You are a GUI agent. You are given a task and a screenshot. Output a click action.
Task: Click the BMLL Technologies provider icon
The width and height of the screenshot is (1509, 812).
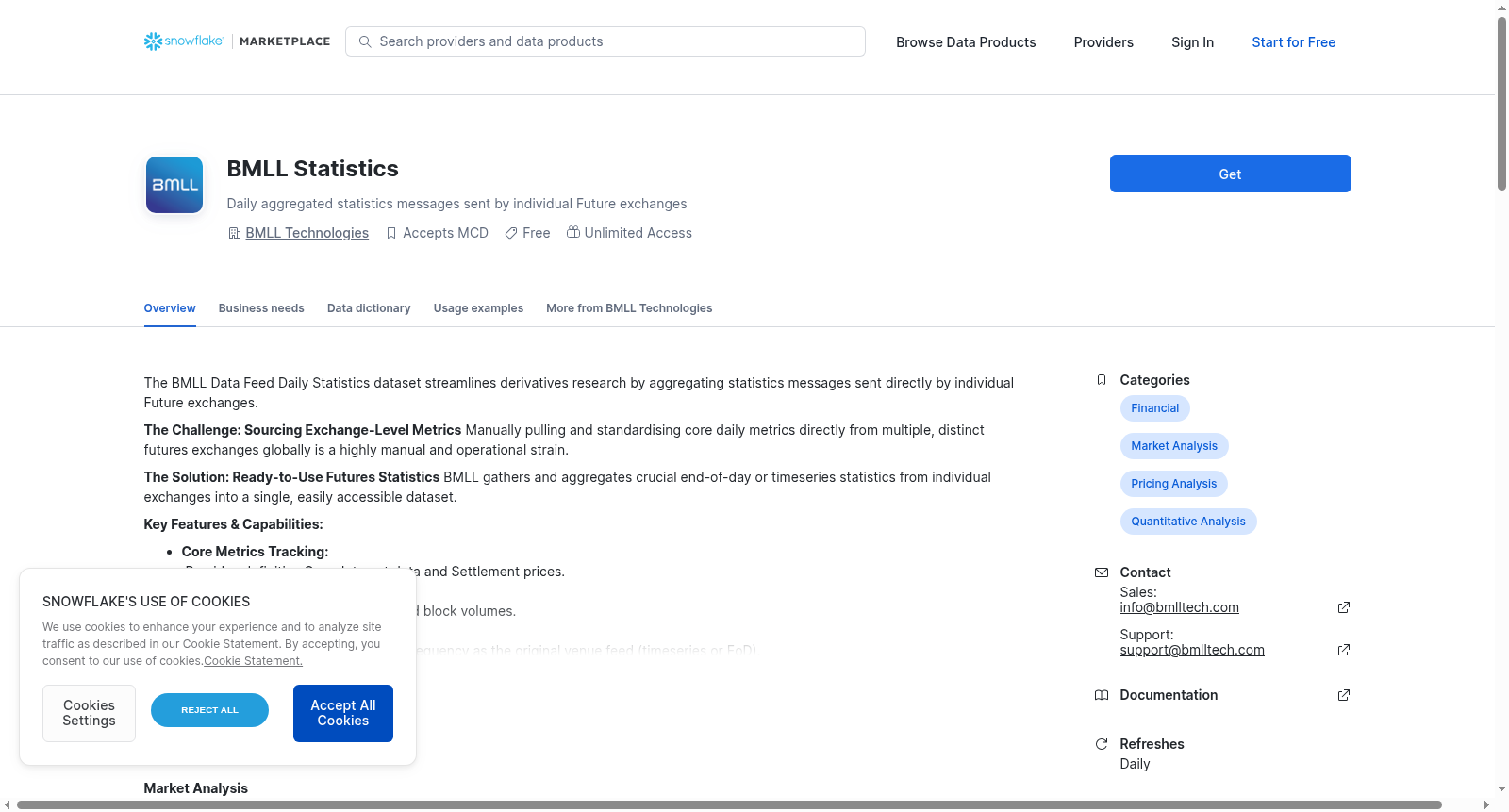[235, 233]
